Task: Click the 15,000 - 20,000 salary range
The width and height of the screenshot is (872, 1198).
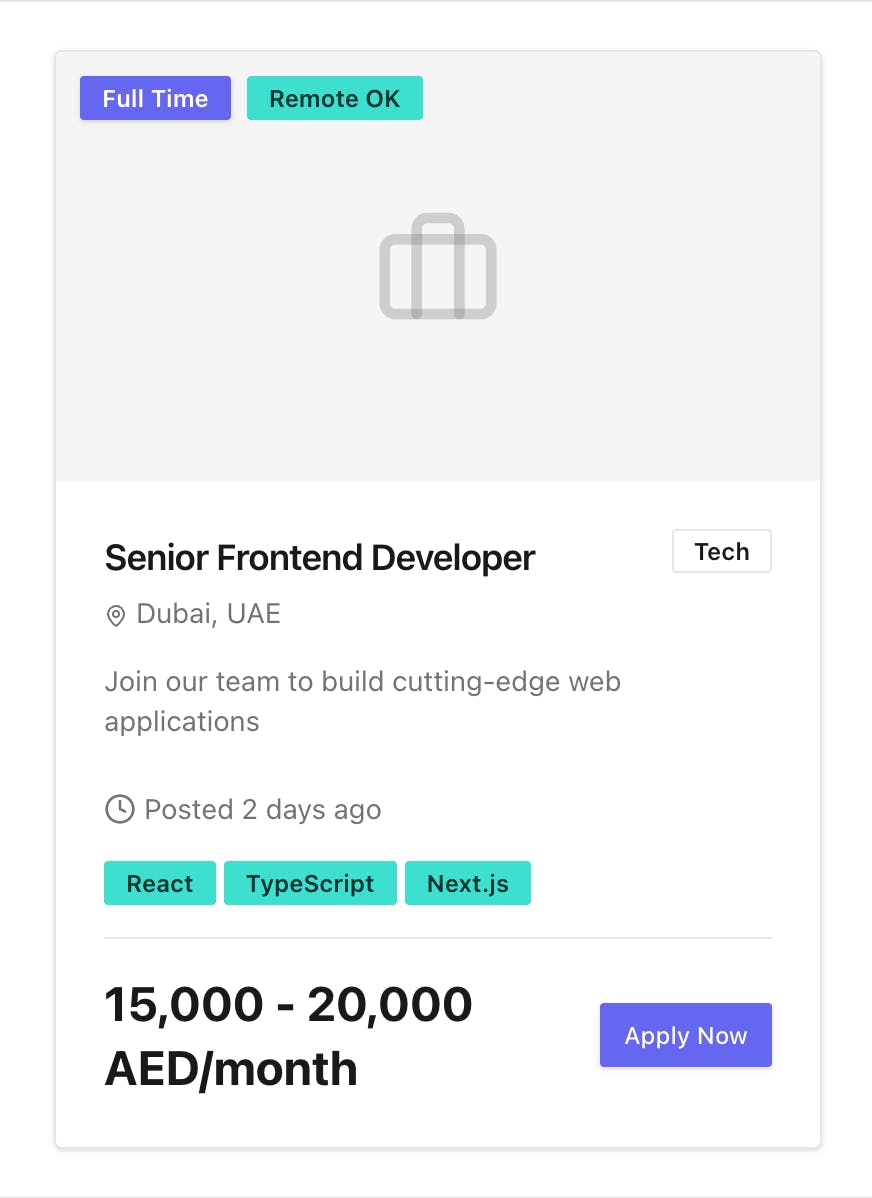Action: click(288, 1004)
